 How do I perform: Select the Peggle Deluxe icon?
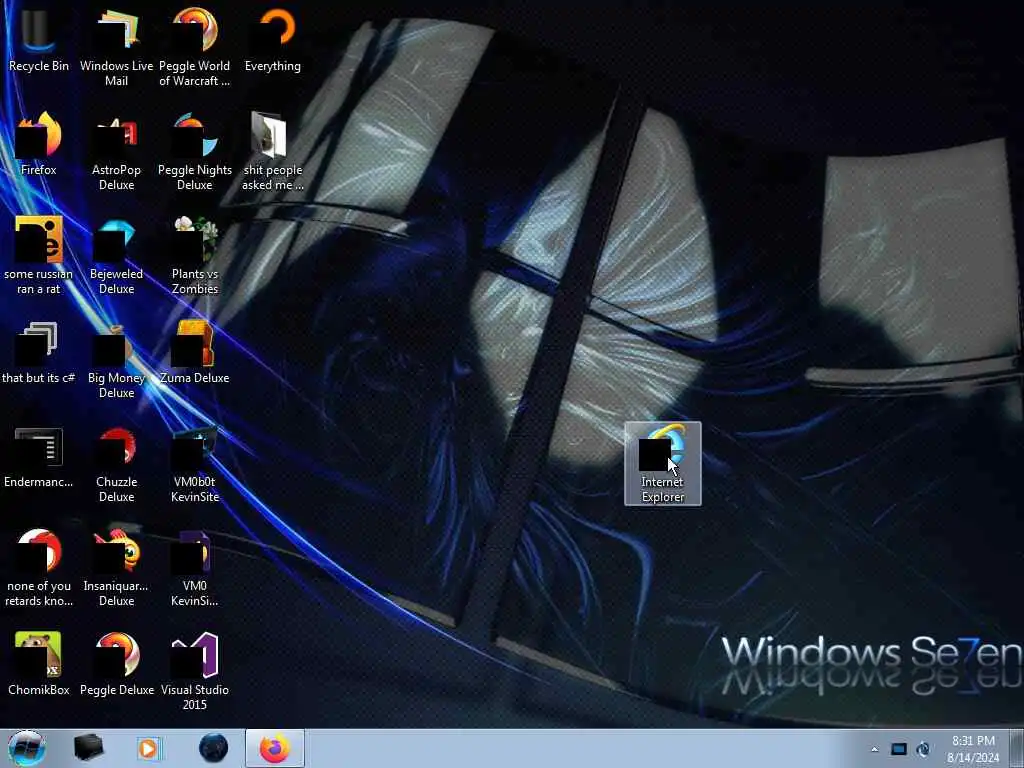point(116,663)
